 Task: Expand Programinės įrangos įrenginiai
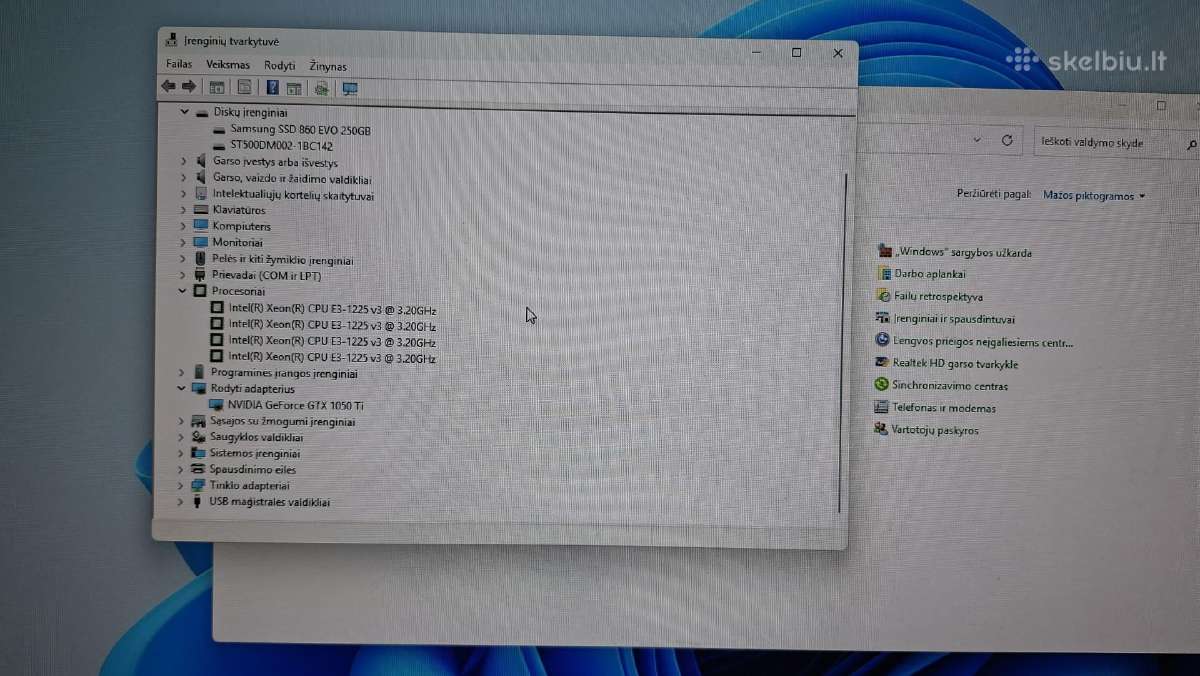pos(182,373)
